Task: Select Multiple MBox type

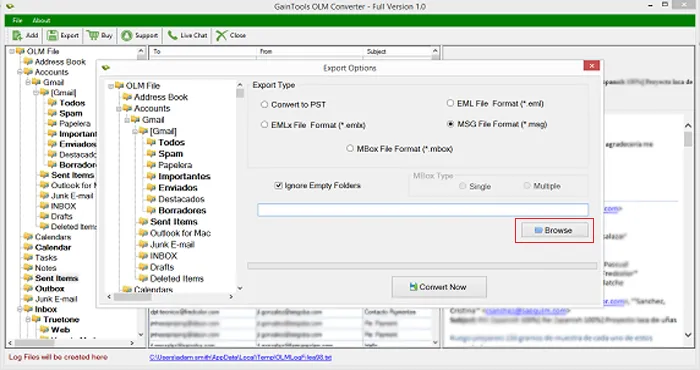Action: coord(527,186)
